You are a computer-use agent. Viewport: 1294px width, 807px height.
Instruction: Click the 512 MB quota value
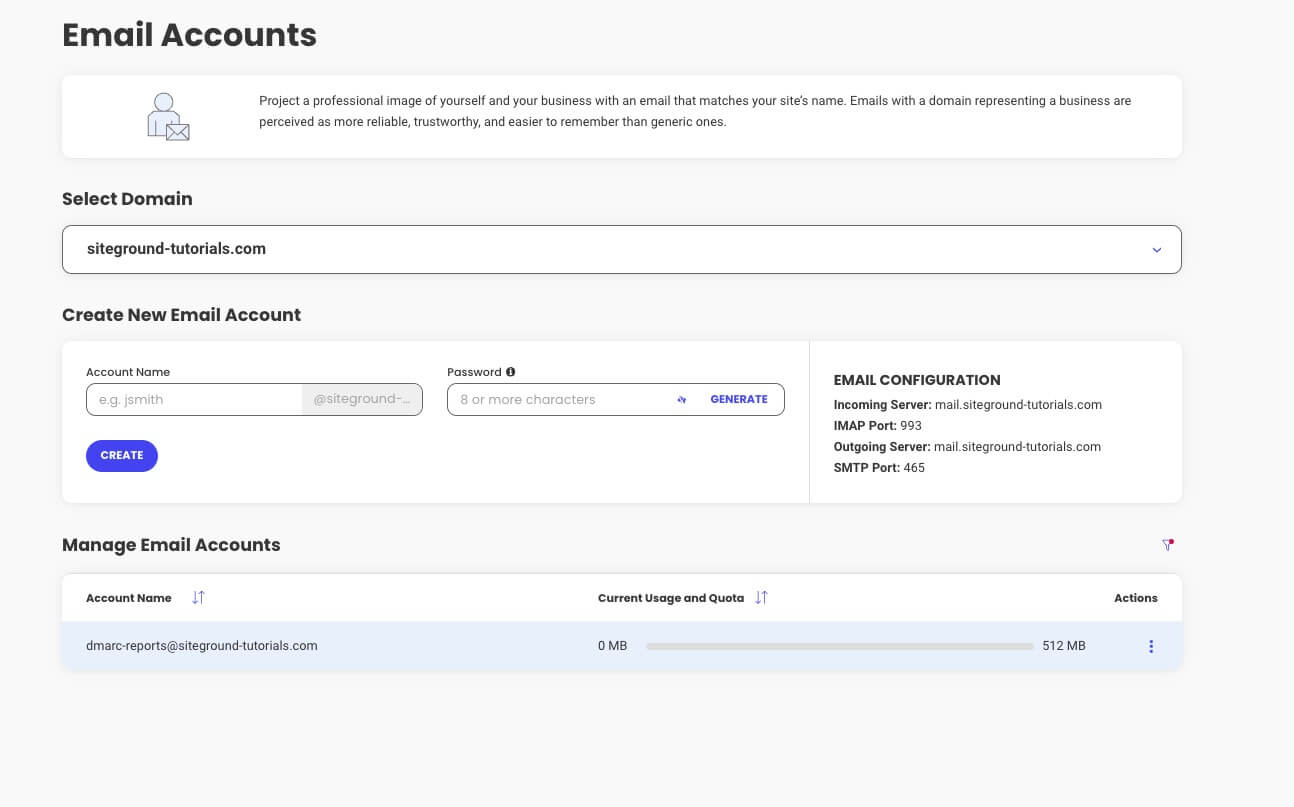coord(1064,646)
